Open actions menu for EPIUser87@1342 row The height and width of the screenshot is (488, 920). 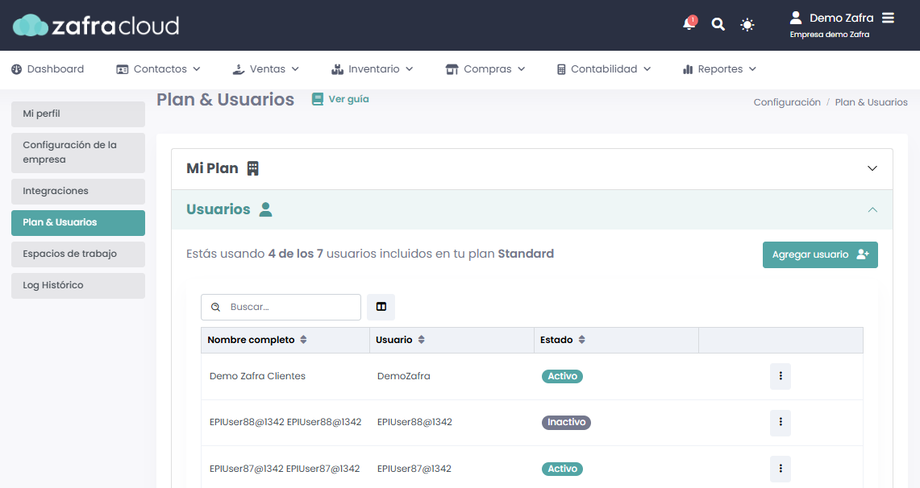[x=780, y=468]
